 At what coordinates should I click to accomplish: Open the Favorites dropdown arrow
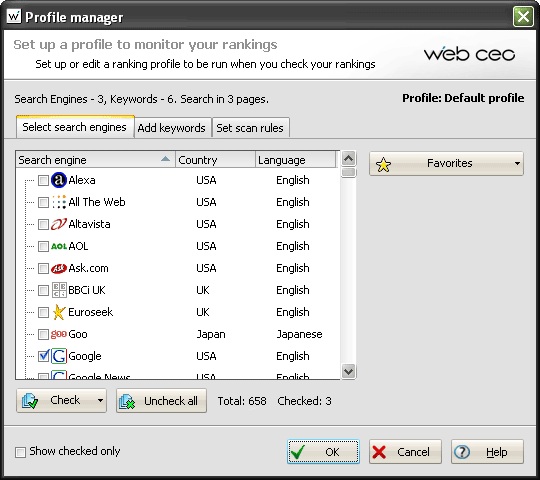coord(517,164)
